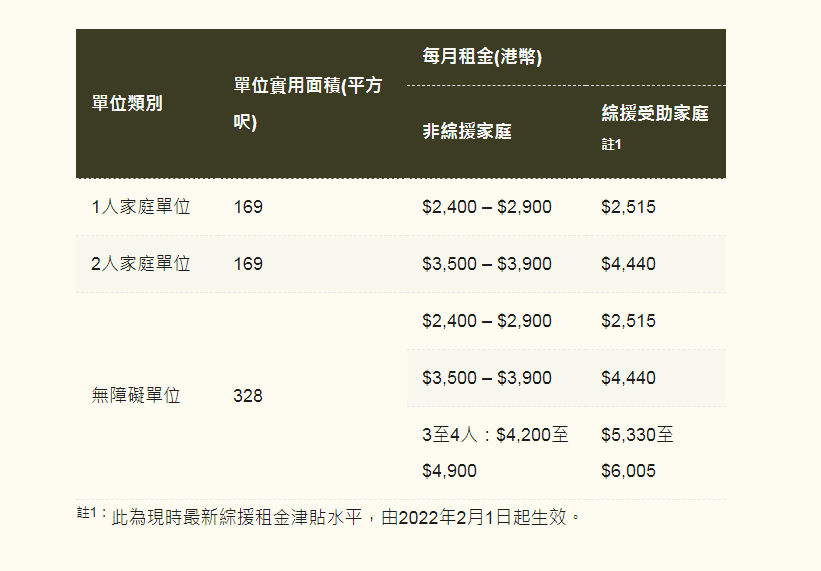Screen dimensions: 821x571
Task: Click the 單位類別 column header
Action: coord(127,104)
